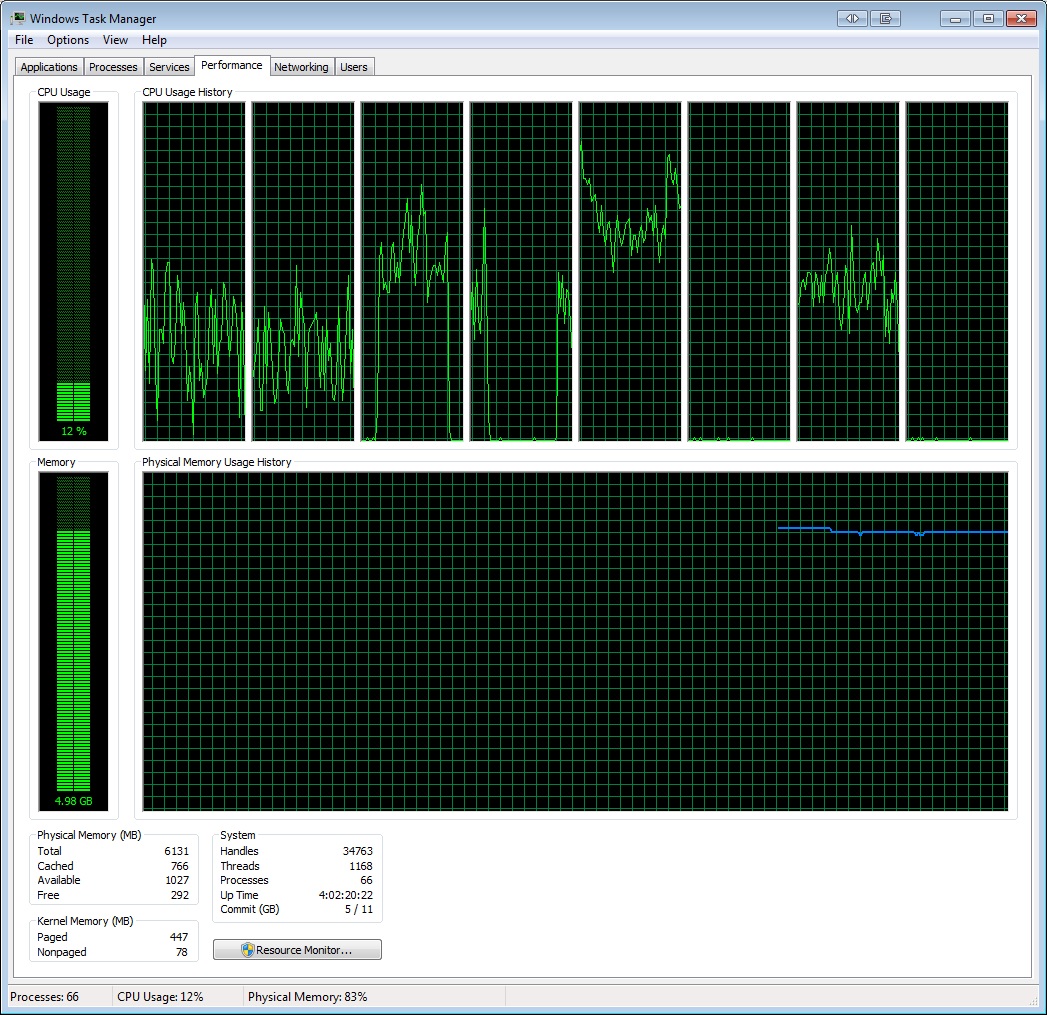Open the Options menu
Image resolution: width=1047 pixels, height=1015 pixels.
click(x=67, y=40)
